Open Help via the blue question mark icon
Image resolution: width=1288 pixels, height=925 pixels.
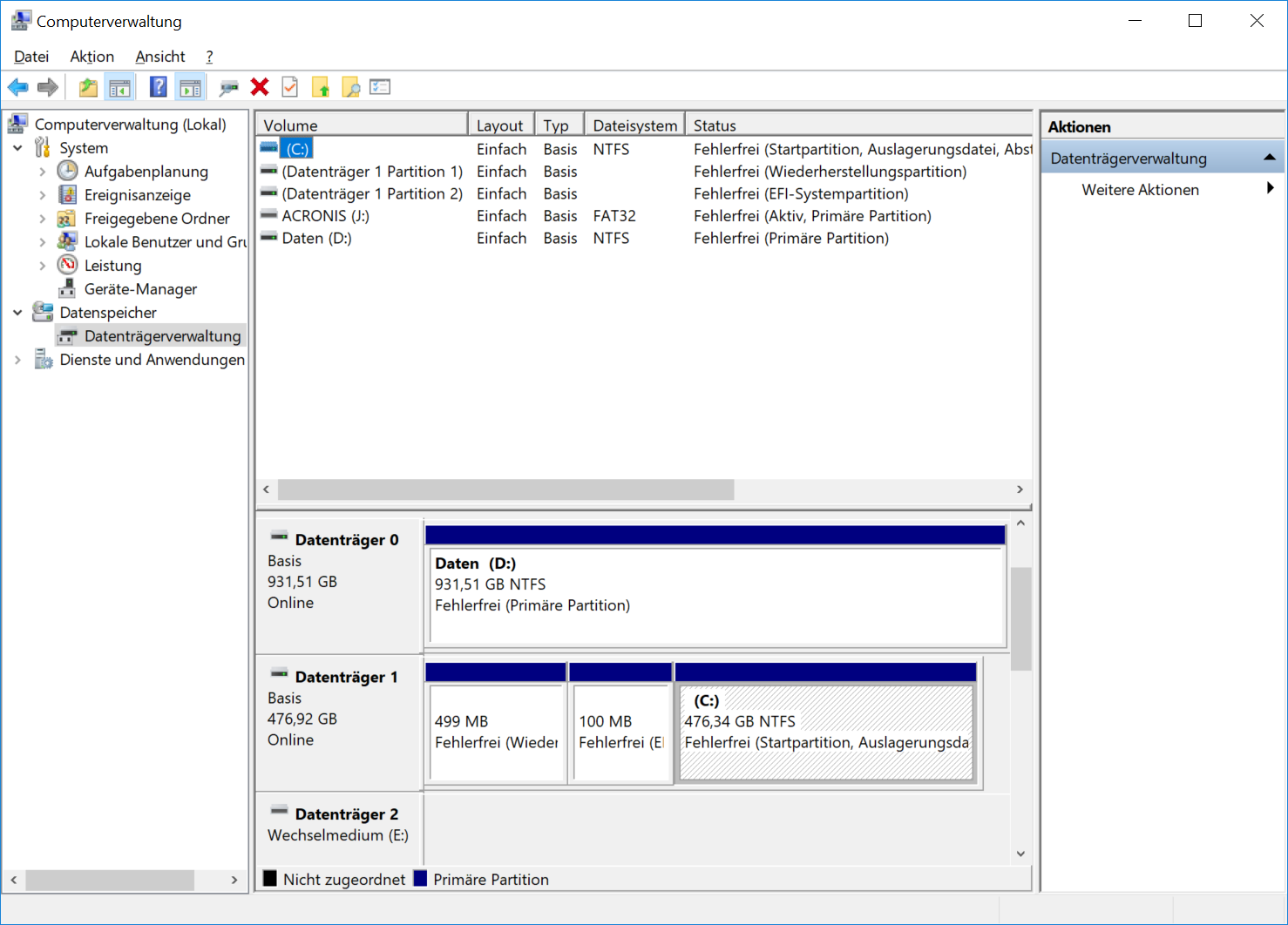click(x=158, y=87)
